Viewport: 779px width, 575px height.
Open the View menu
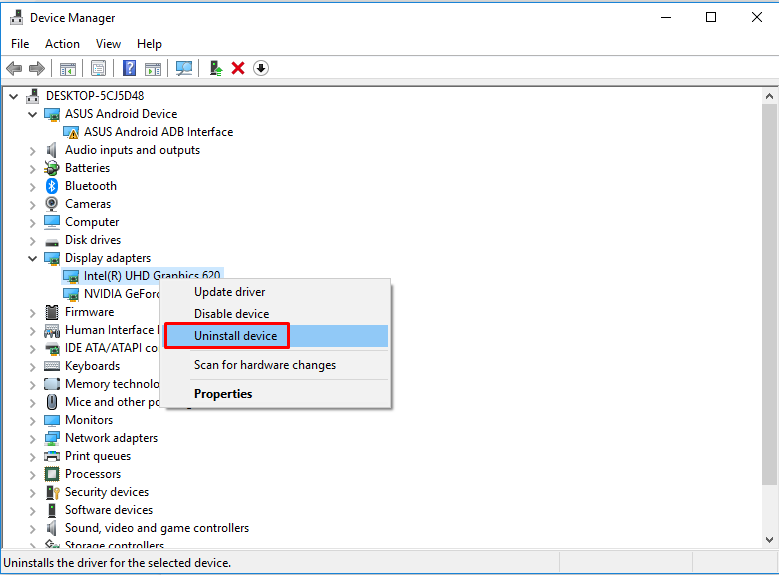click(x=108, y=44)
